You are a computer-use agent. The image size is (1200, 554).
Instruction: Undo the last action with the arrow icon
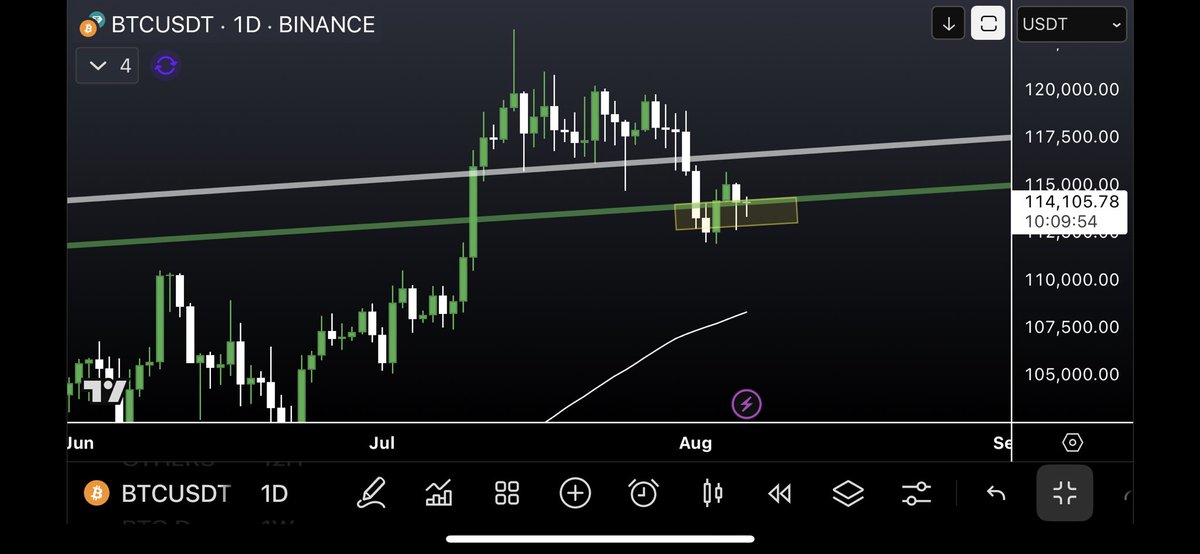coord(996,493)
